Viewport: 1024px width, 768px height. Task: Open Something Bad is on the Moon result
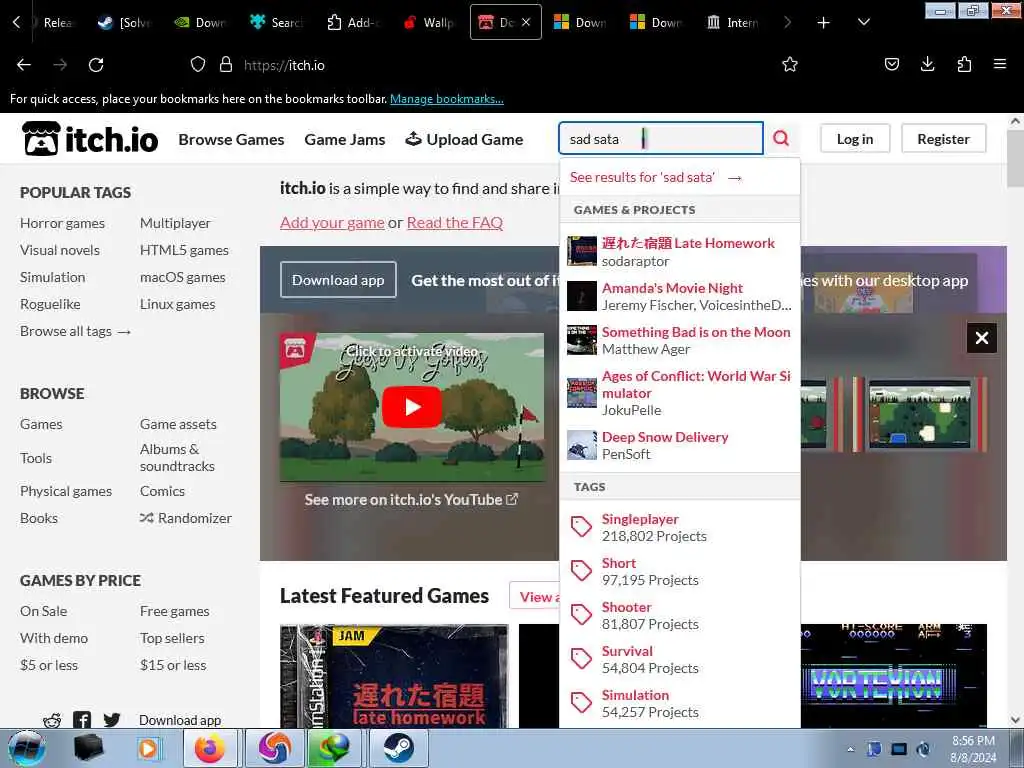click(680, 340)
